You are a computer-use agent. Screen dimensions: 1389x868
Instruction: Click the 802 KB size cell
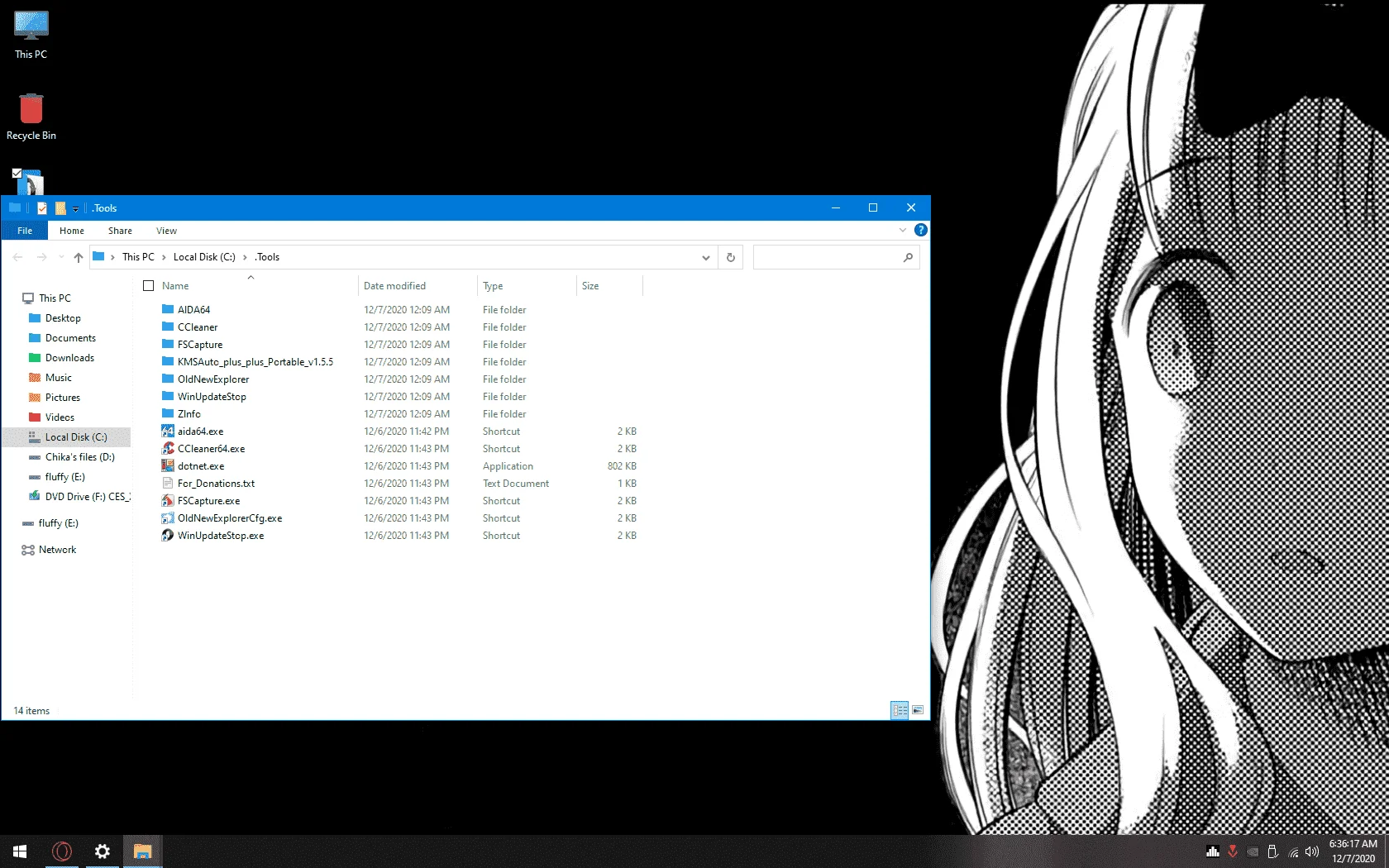pyautogui.click(x=622, y=466)
